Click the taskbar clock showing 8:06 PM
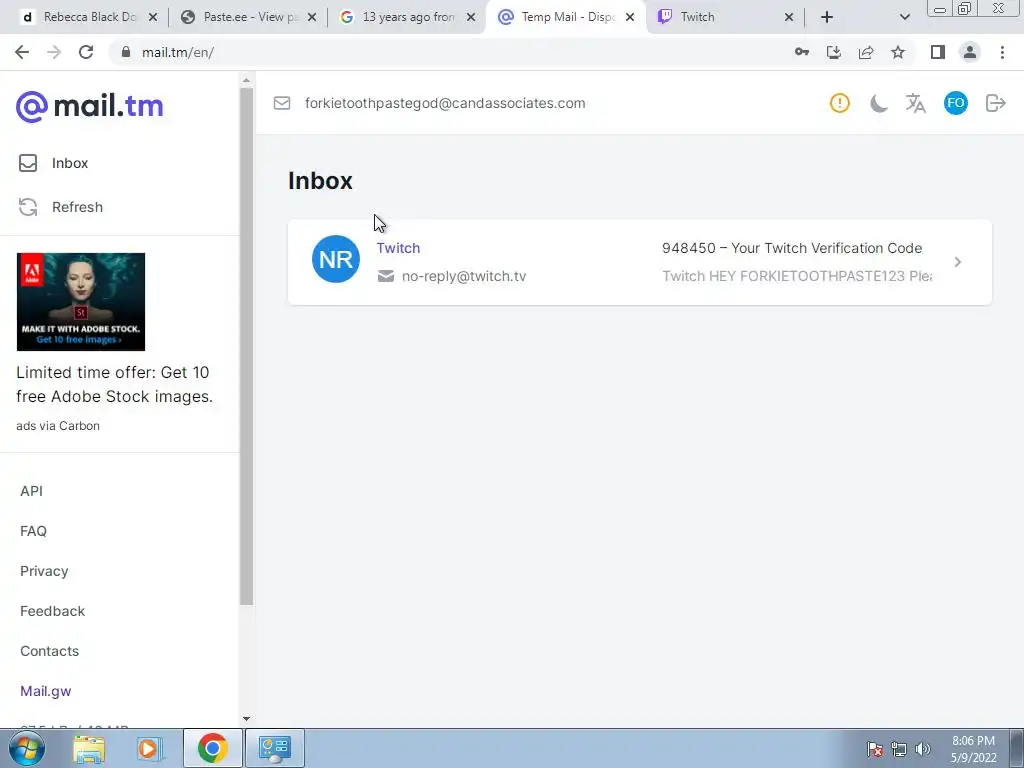 [x=974, y=749]
